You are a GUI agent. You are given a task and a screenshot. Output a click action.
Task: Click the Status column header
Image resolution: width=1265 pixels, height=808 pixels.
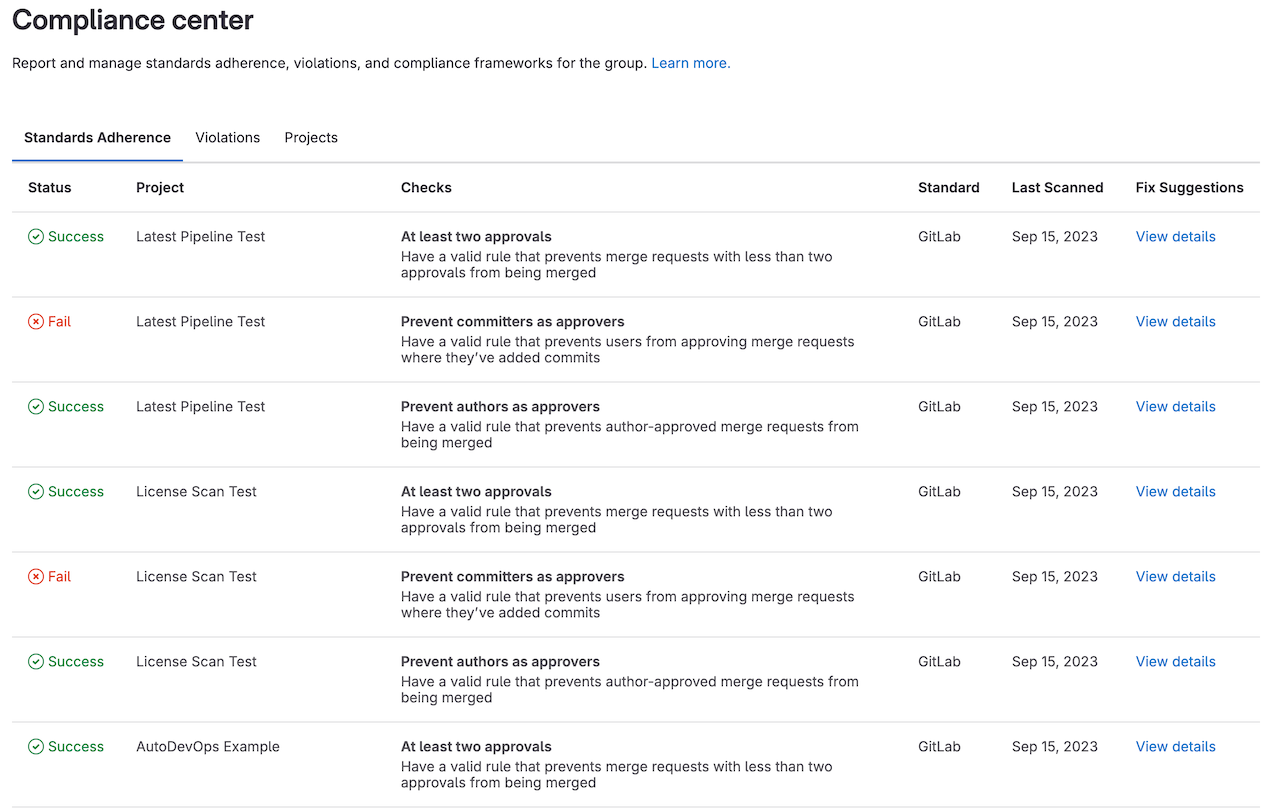pyautogui.click(x=50, y=188)
